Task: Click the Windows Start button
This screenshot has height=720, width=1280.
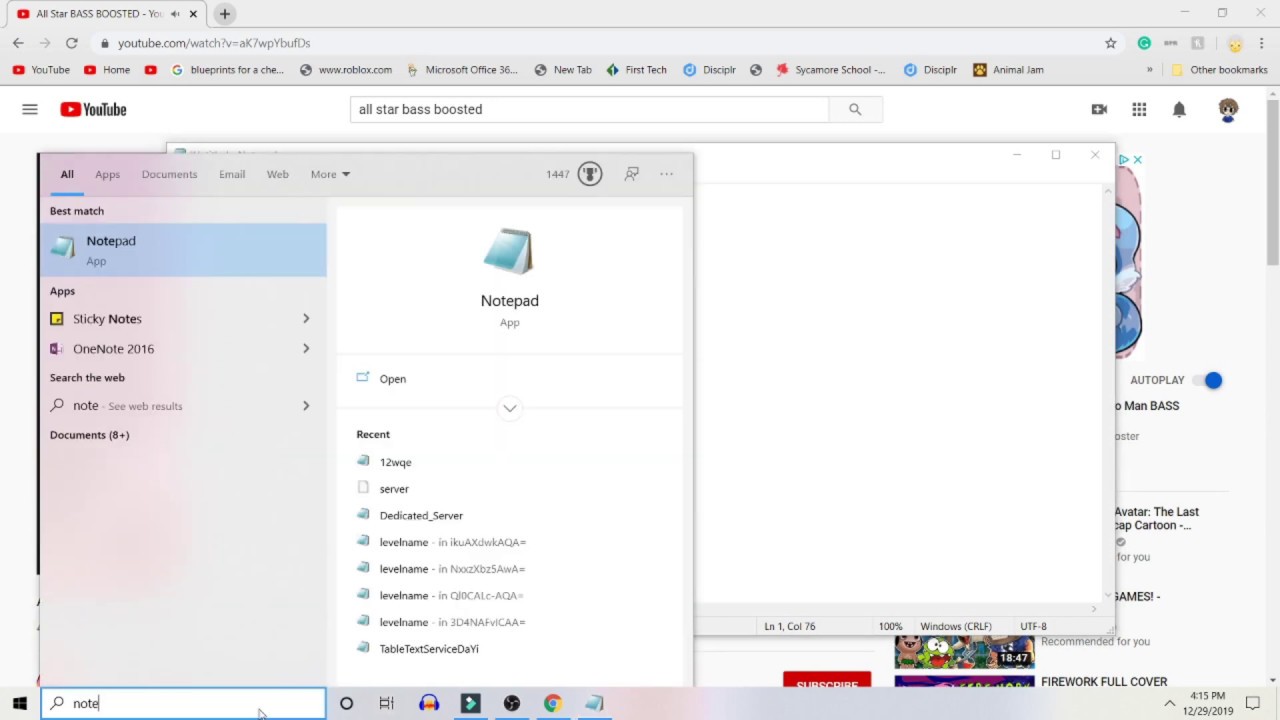Action: point(19,703)
